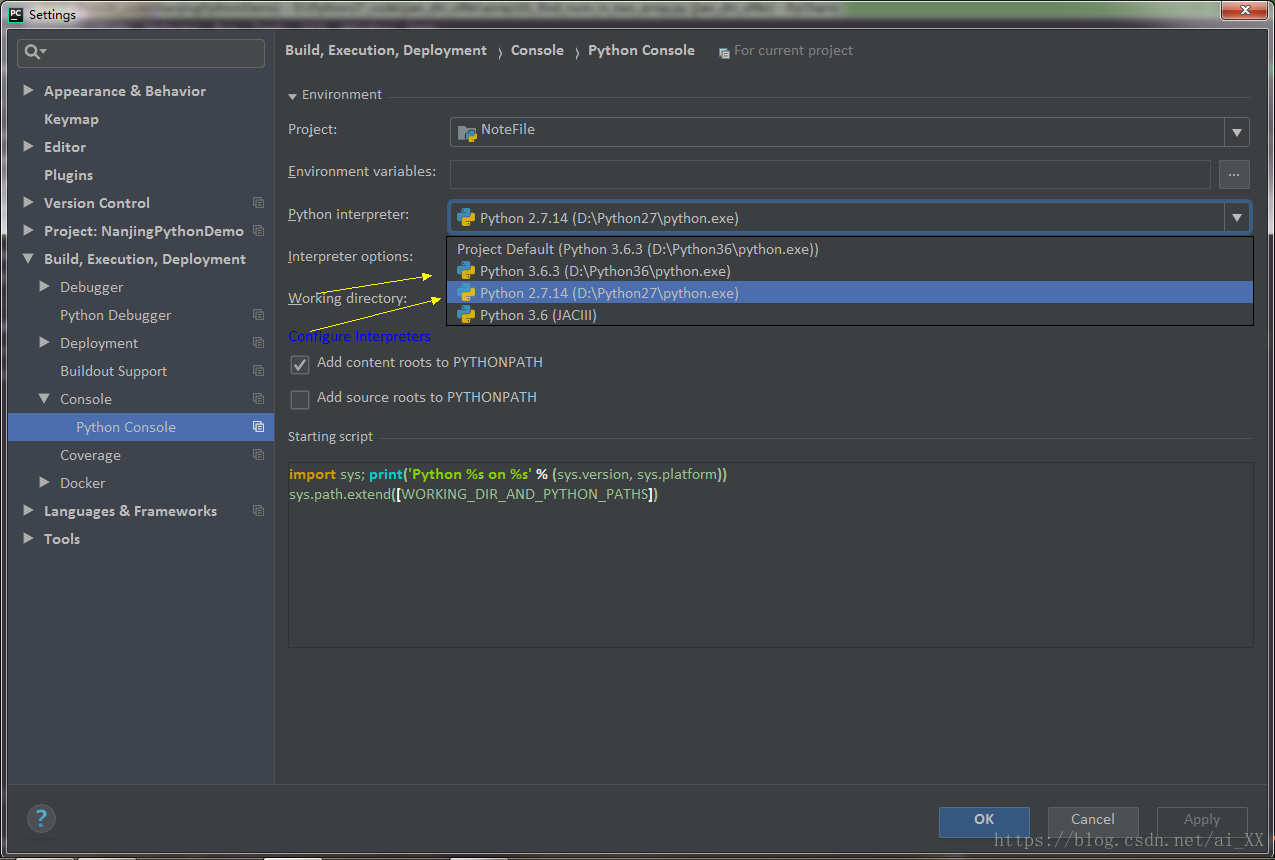Open Keymap settings page
This screenshot has height=860, width=1275.
[71, 119]
